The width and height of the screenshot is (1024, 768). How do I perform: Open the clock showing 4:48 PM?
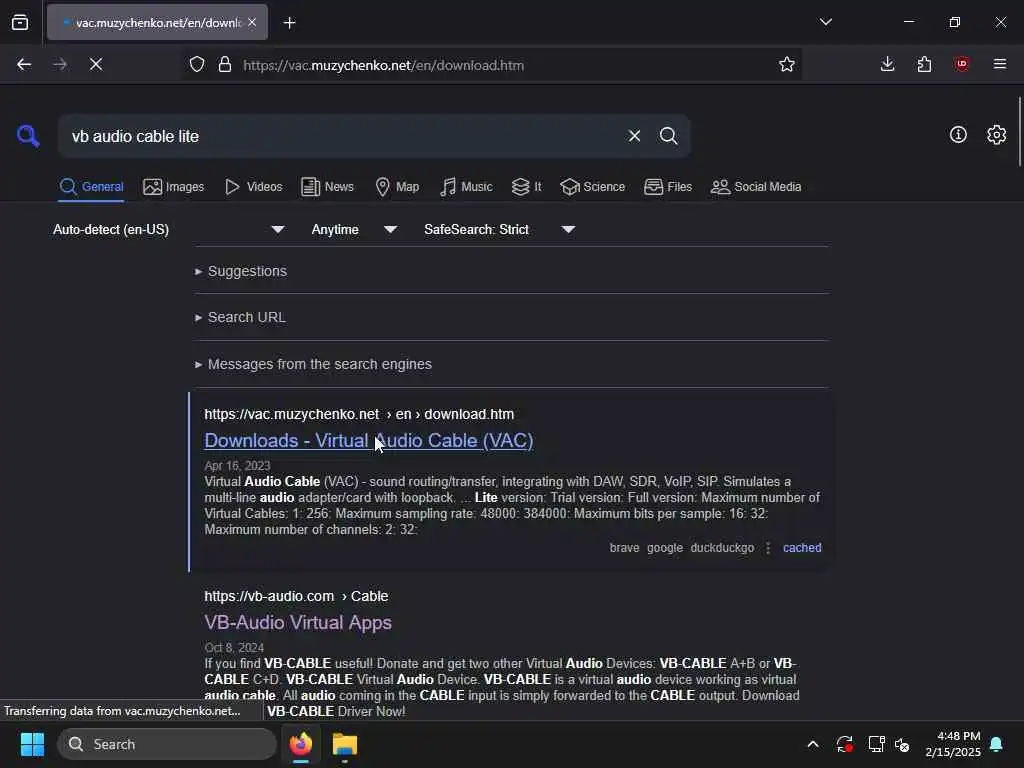(953, 744)
